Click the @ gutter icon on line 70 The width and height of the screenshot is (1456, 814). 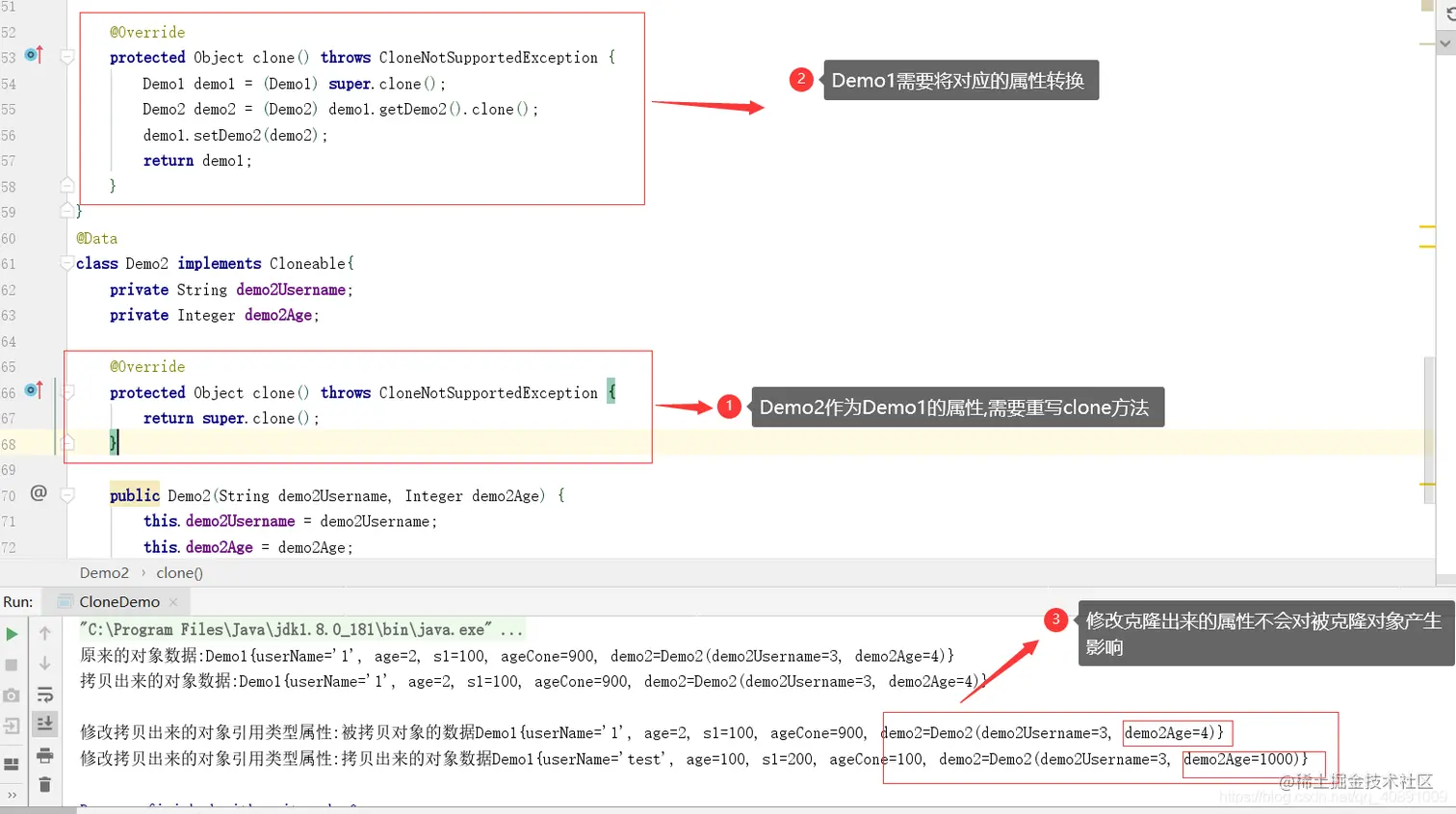pyautogui.click(x=39, y=493)
